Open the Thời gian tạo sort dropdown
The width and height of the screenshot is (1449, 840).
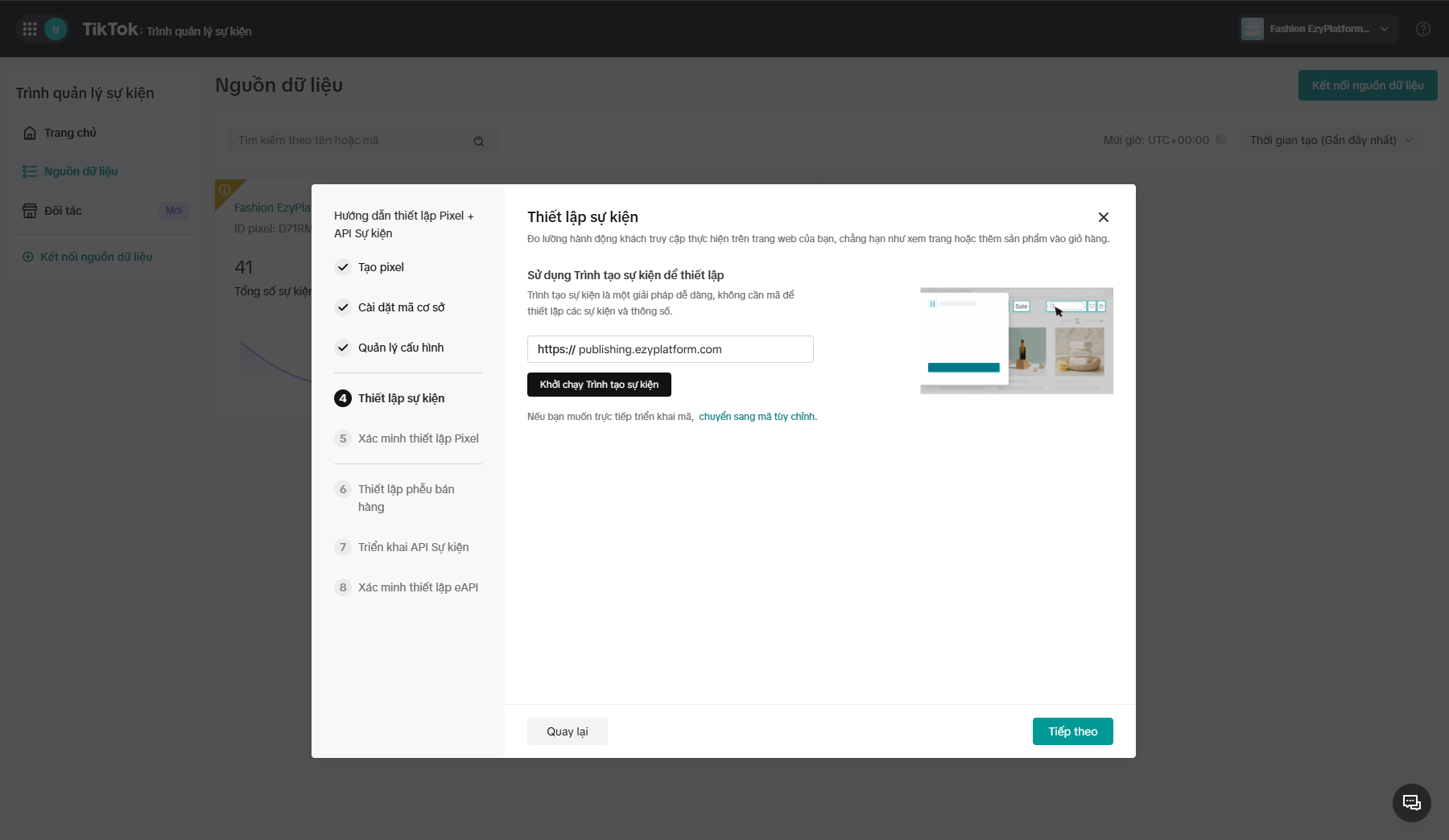(1331, 140)
